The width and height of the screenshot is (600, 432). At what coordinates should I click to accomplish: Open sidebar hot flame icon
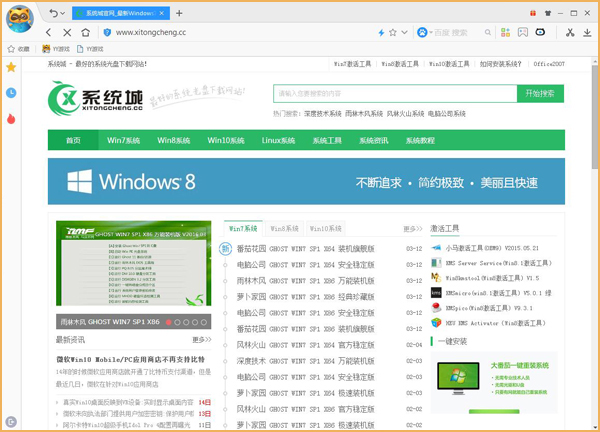pyautogui.click(x=11, y=119)
